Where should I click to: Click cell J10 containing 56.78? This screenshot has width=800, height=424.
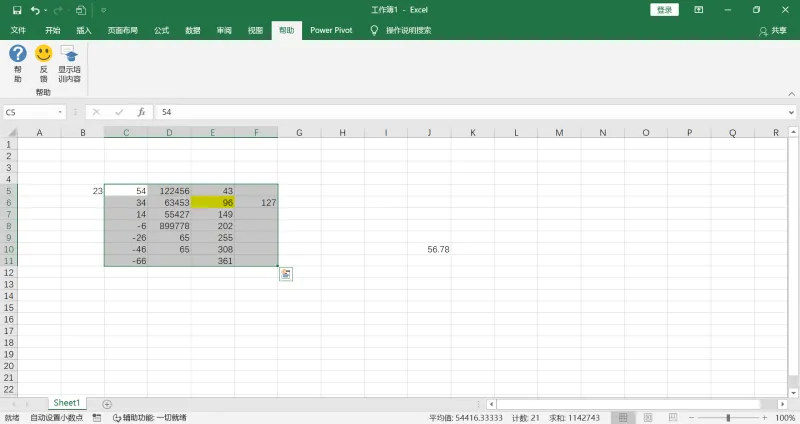429,250
